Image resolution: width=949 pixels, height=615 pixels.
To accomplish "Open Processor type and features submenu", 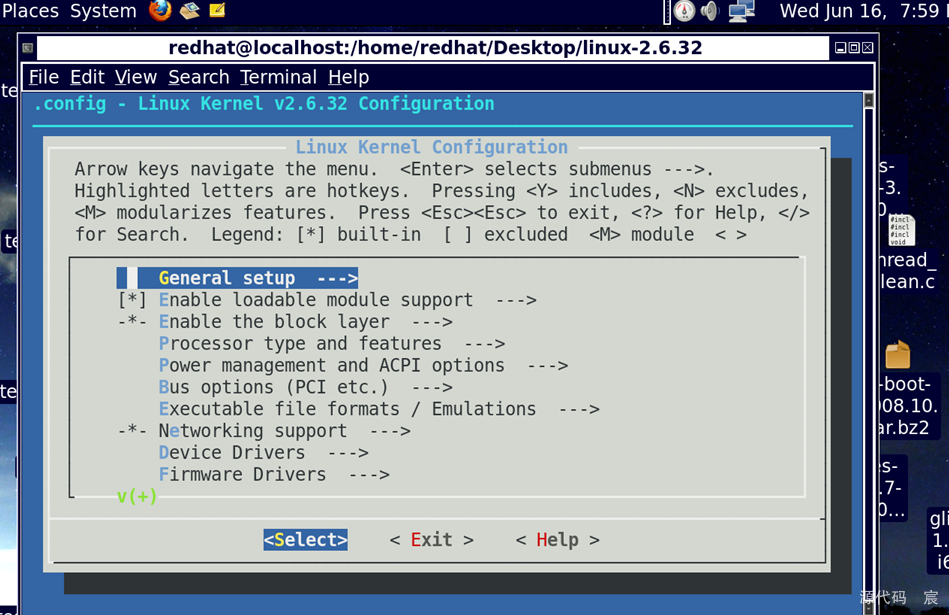I will tap(332, 343).
